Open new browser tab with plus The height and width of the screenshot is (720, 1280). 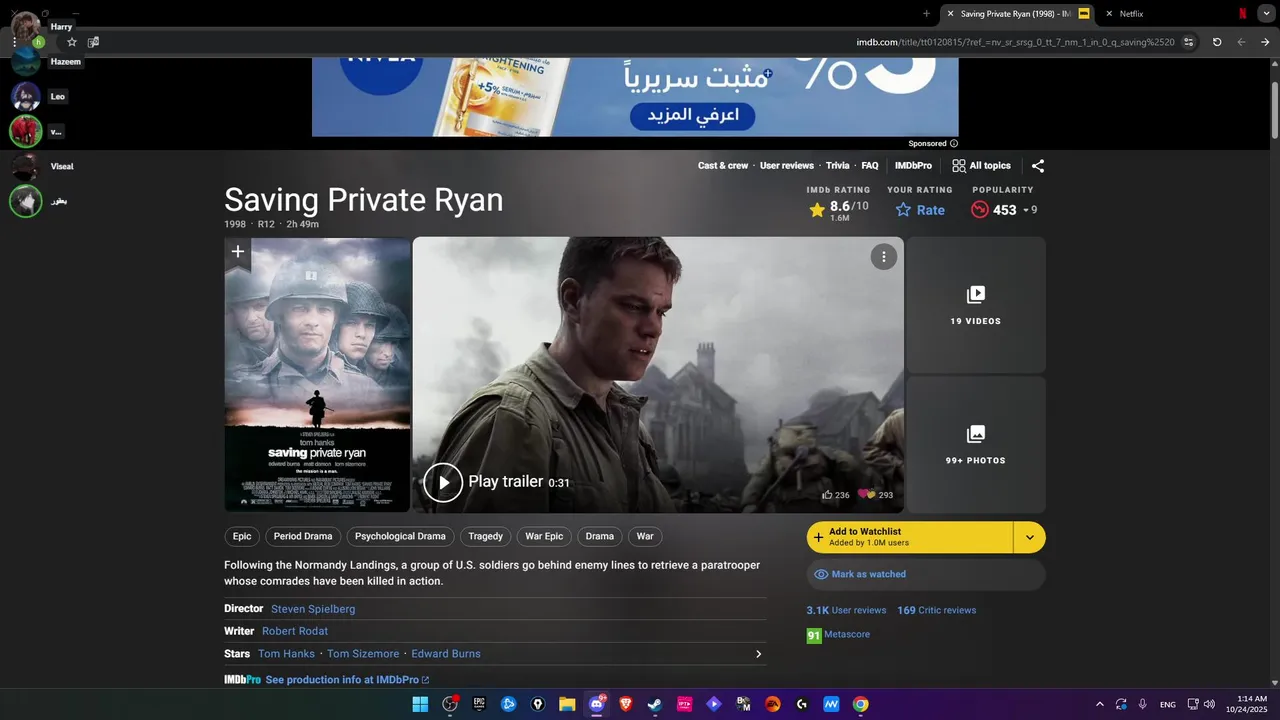point(926,14)
